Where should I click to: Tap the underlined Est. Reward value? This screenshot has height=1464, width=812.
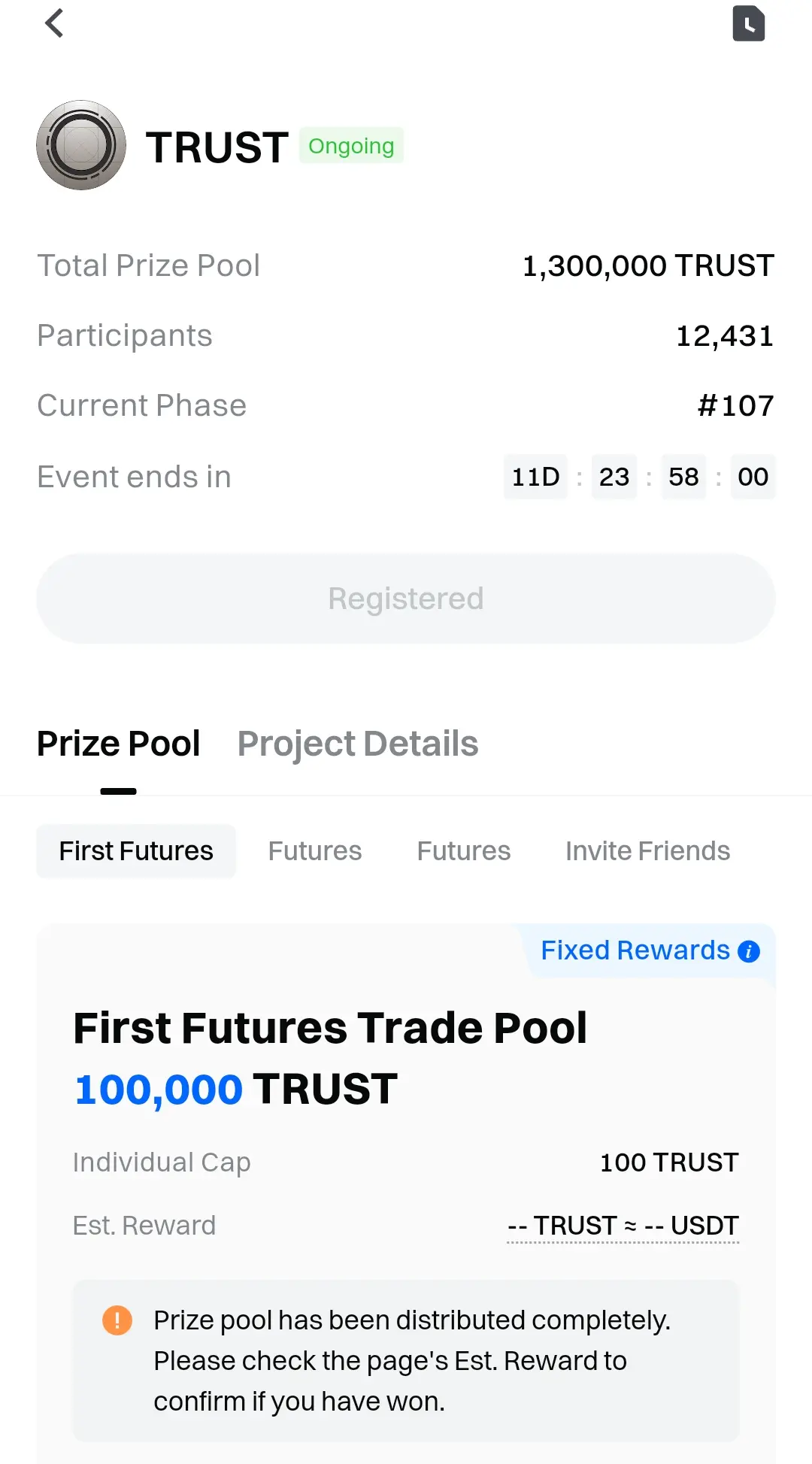click(x=623, y=1226)
